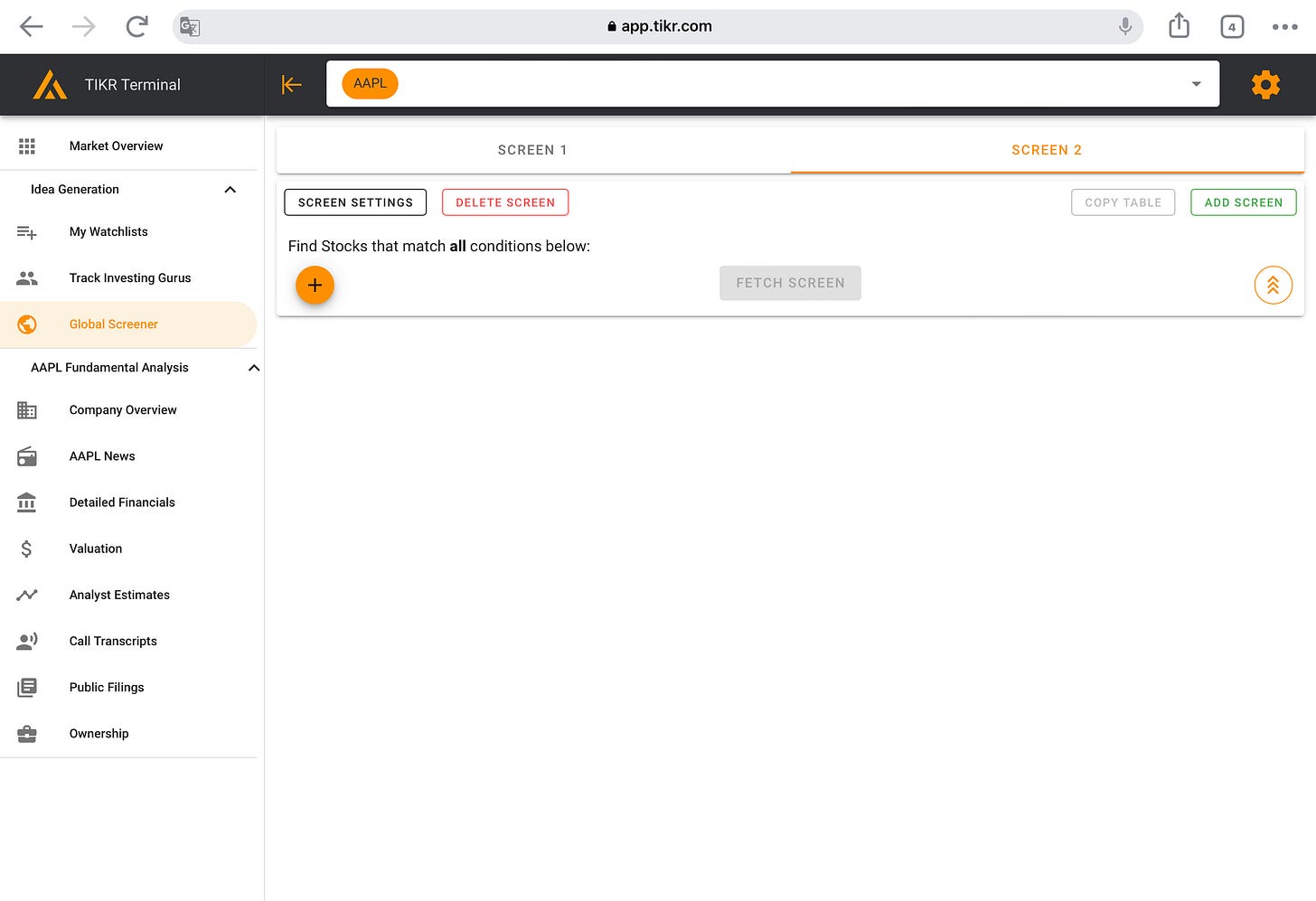Open Public Filings text in sidebar

[x=107, y=688]
